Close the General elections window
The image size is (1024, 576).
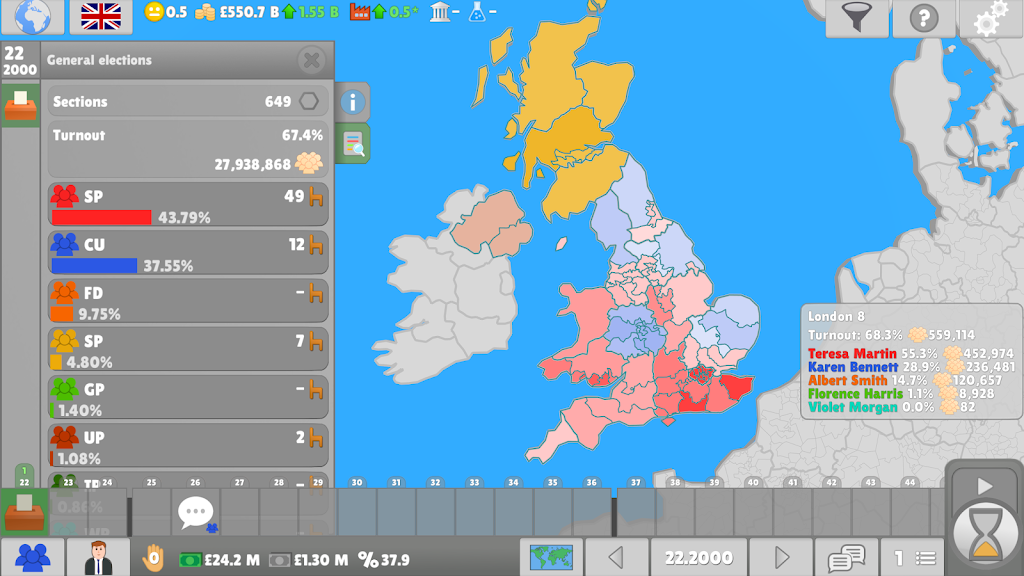click(x=311, y=60)
